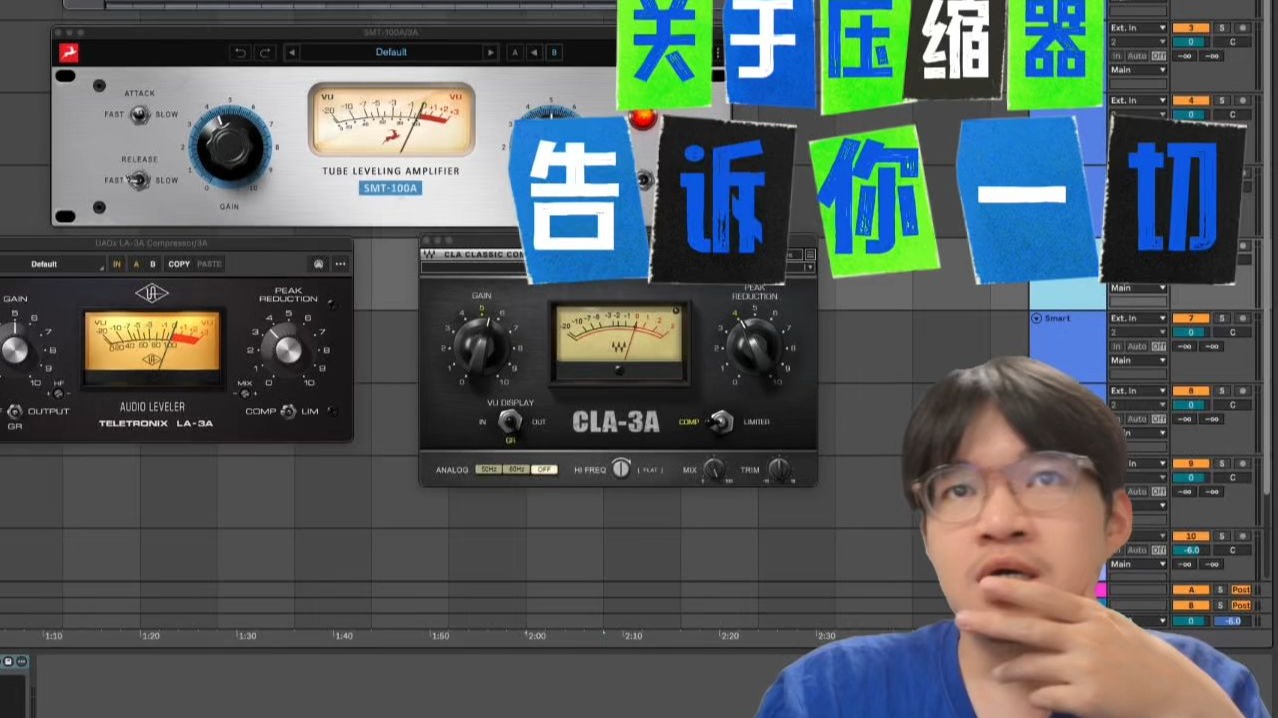Solo track 10 with S button
Image resolution: width=1278 pixels, height=718 pixels.
(x=1221, y=536)
